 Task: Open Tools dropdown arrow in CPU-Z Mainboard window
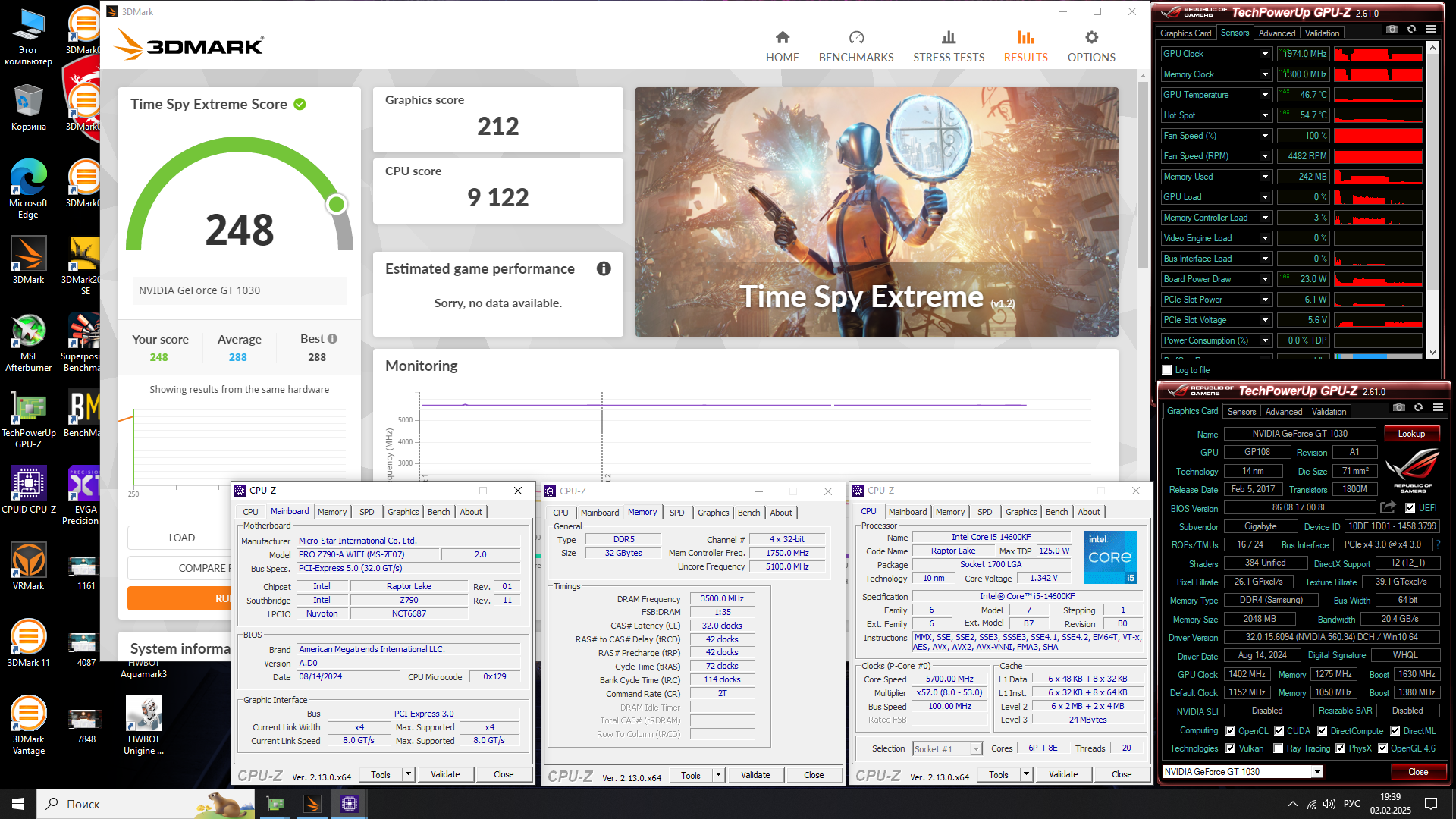point(408,774)
